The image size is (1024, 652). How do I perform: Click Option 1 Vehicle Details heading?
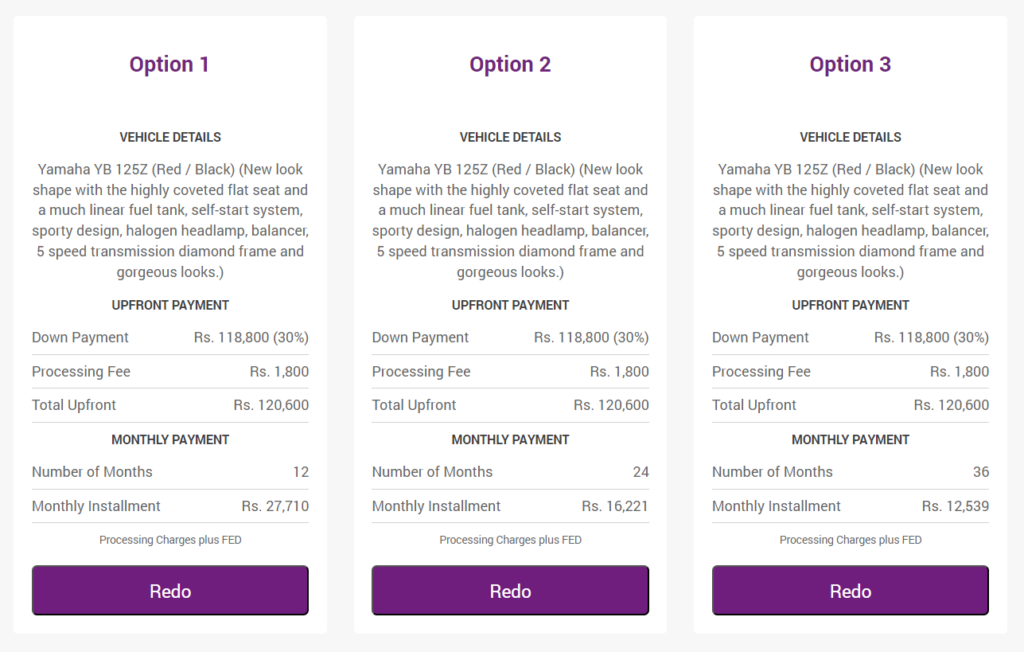[x=170, y=137]
